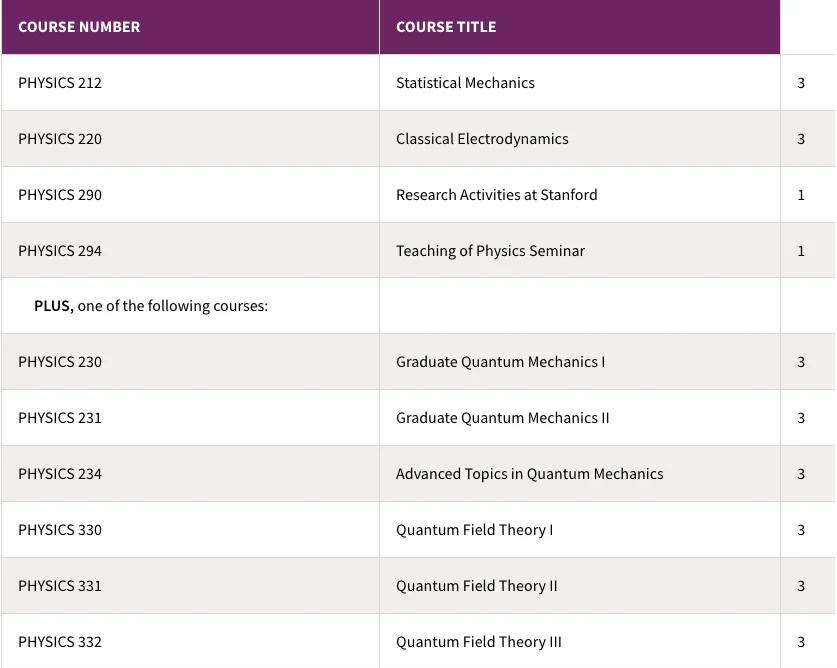
Task: Select the PHYSICS 234 course number
Action: pyautogui.click(x=60, y=474)
